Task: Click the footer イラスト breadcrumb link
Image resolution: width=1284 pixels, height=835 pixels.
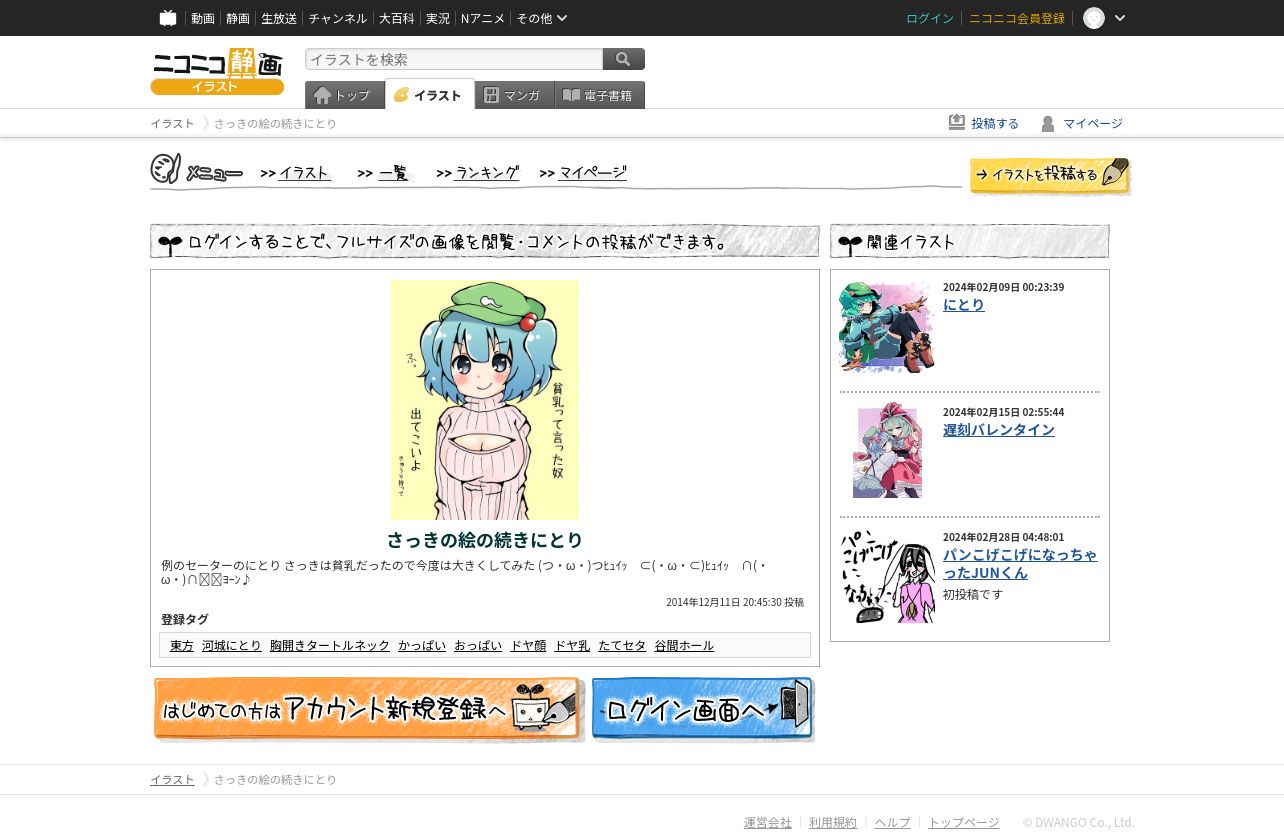Action: pos(172,779)
